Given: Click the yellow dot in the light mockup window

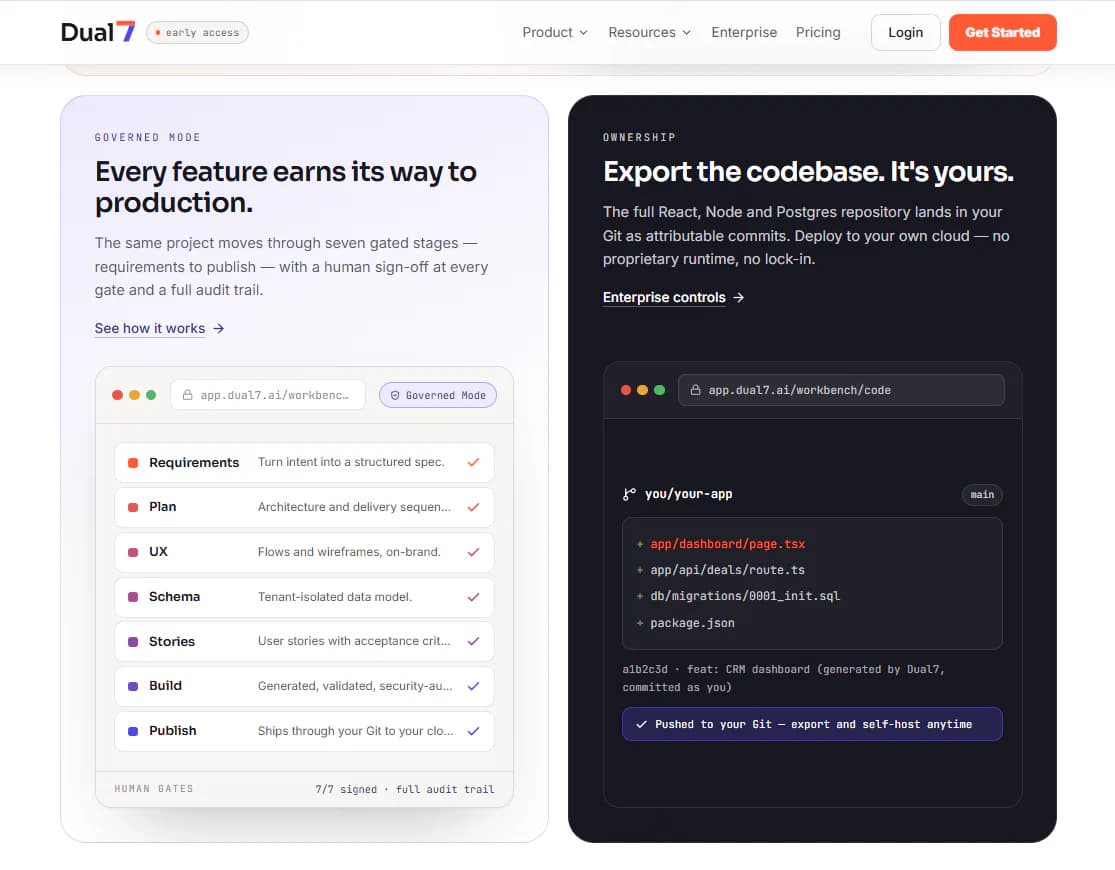Looking at the screenshot, I should [x=134, y=395].
